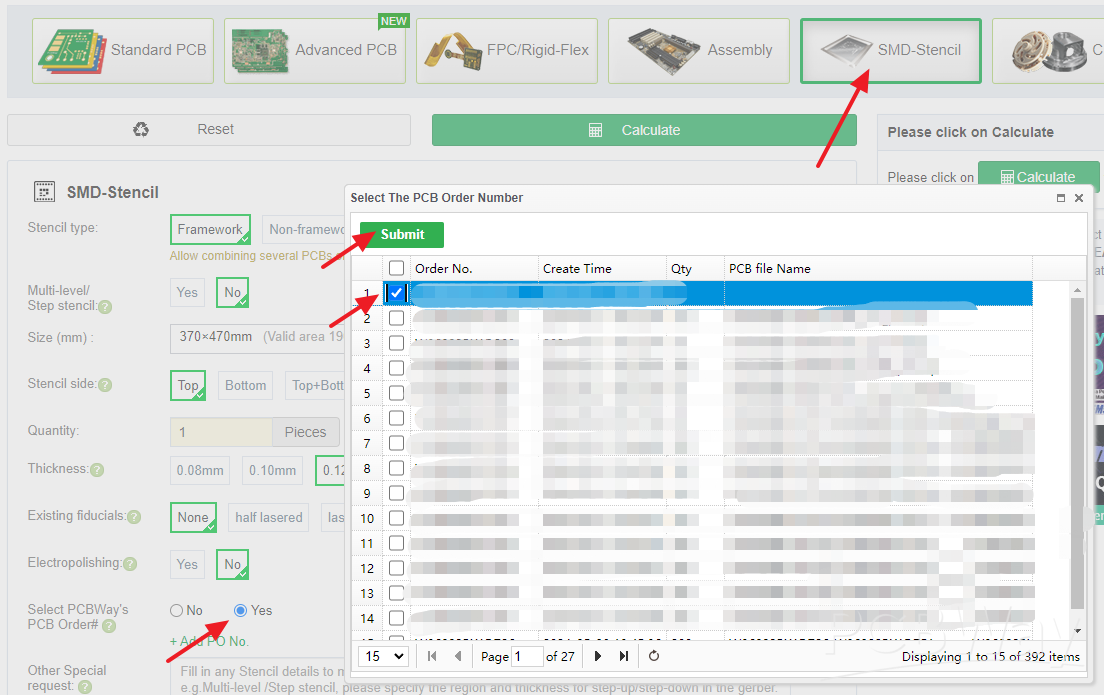Image resolution: width=1104 pixels, height=695 pixels.
Task: Switch to the Standard PCB tab
Action: [124, 50]
